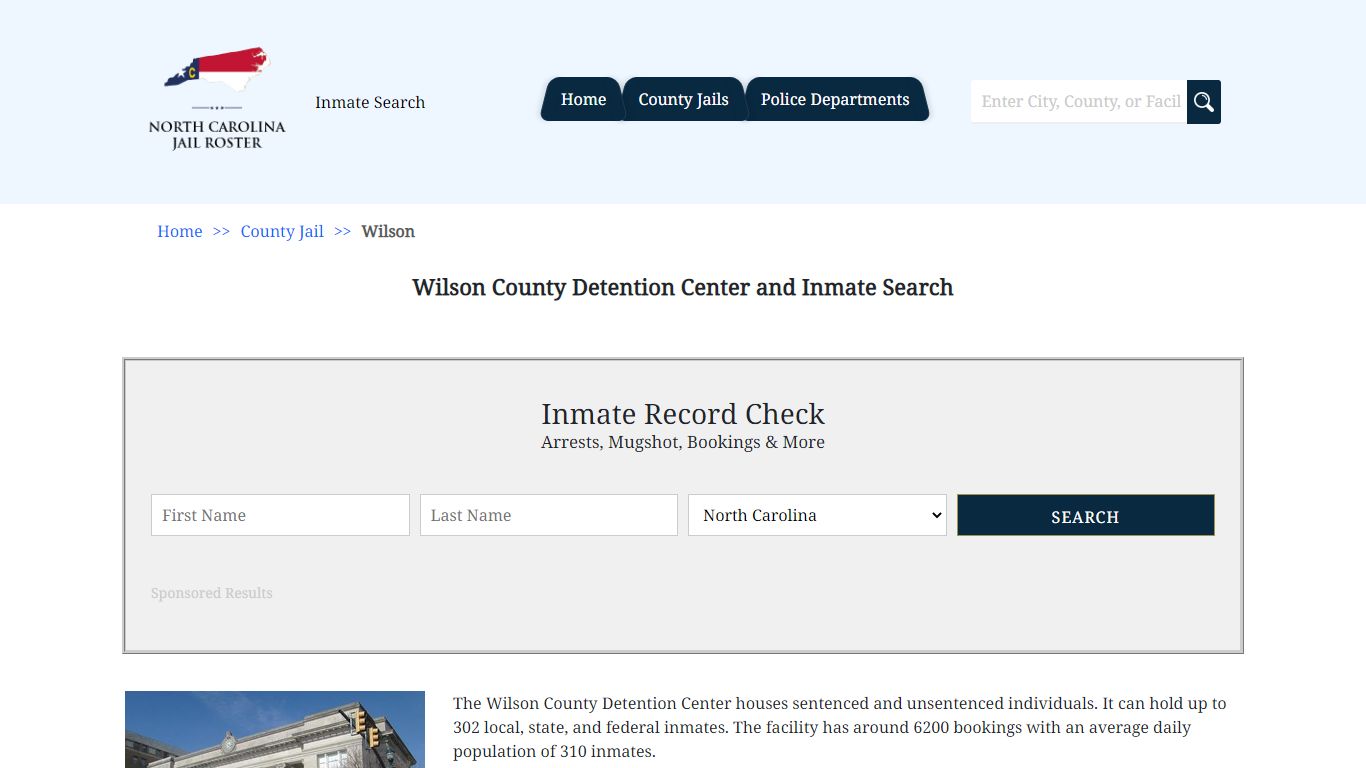Screen dimensions: 1366x768
Task: Click the Inmate Record Check heading
Action: pyautogui.click(x=683, y=414)
